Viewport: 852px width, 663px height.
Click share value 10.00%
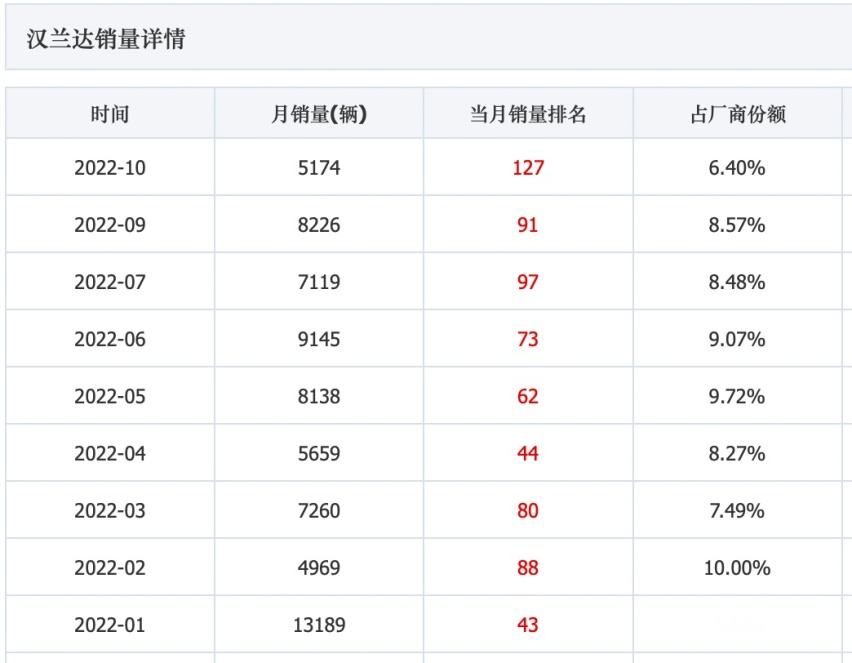pyautogui.click(x=737, y=567)
